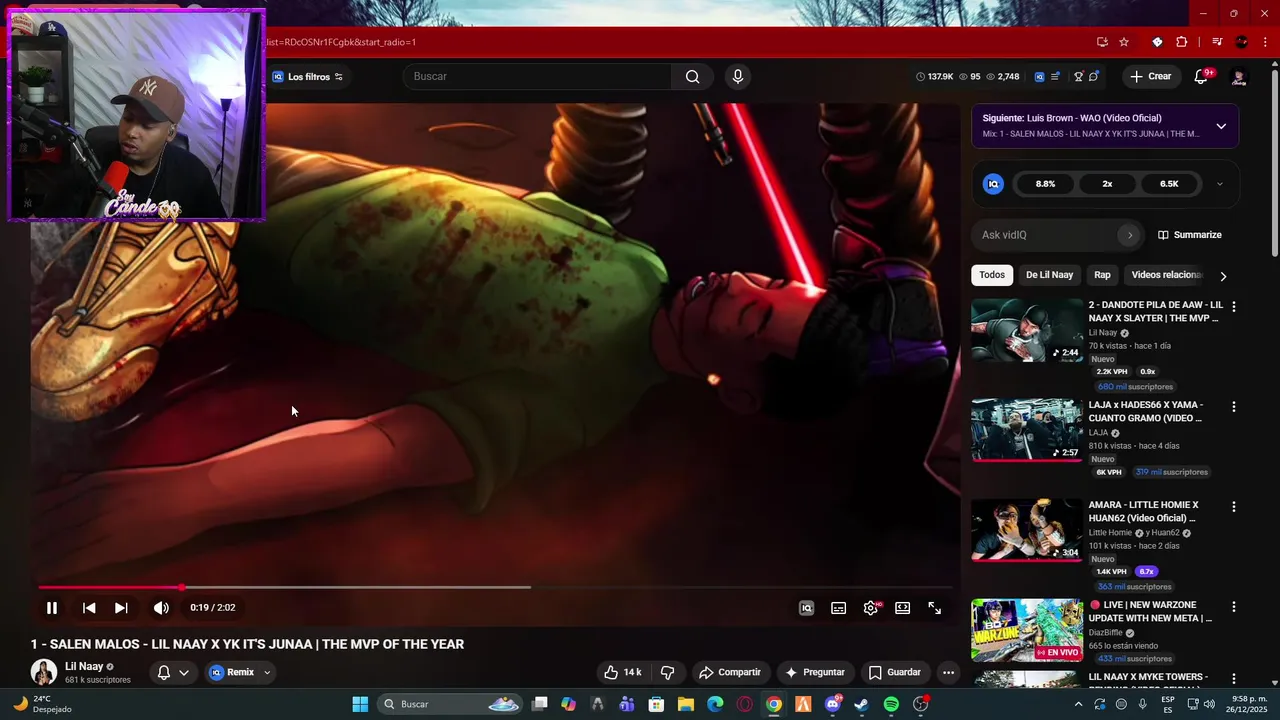Bookmark this page with star icon
This screenshot has width=1280, height=720.
1124,42
